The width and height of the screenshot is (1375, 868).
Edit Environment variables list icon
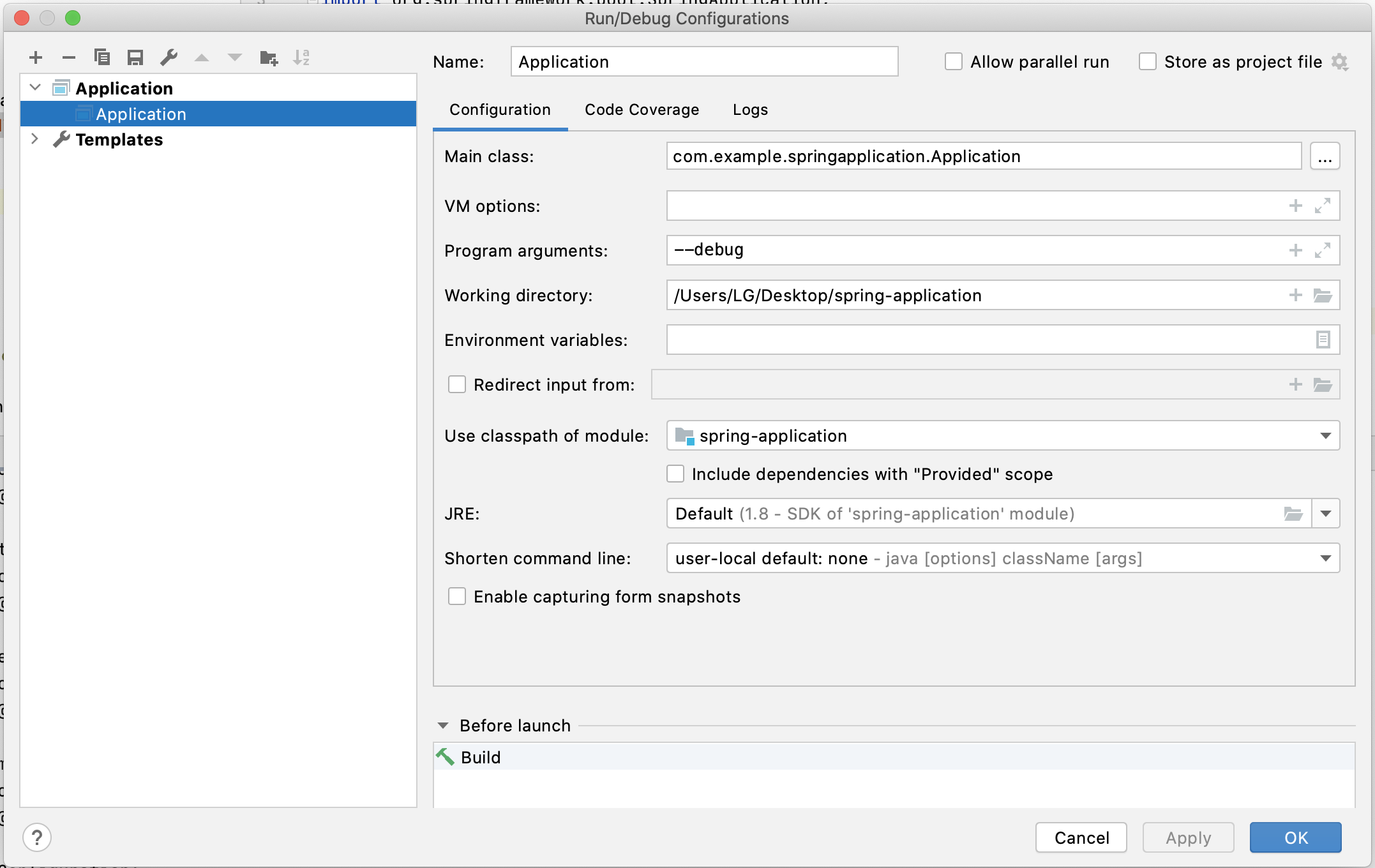[1323, 340]
